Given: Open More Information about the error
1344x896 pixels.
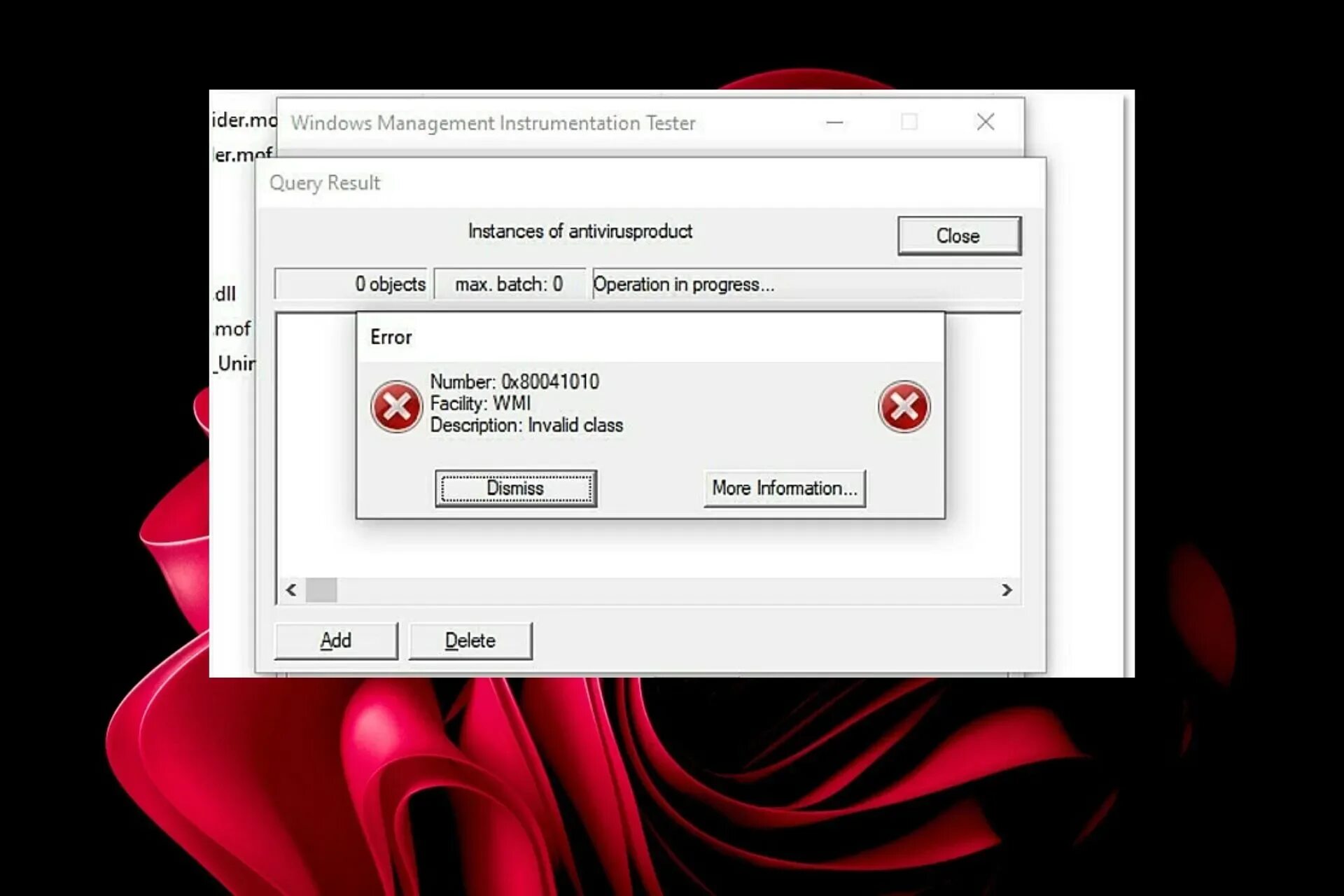Looking at the screenshot, I should click(784, 488).
